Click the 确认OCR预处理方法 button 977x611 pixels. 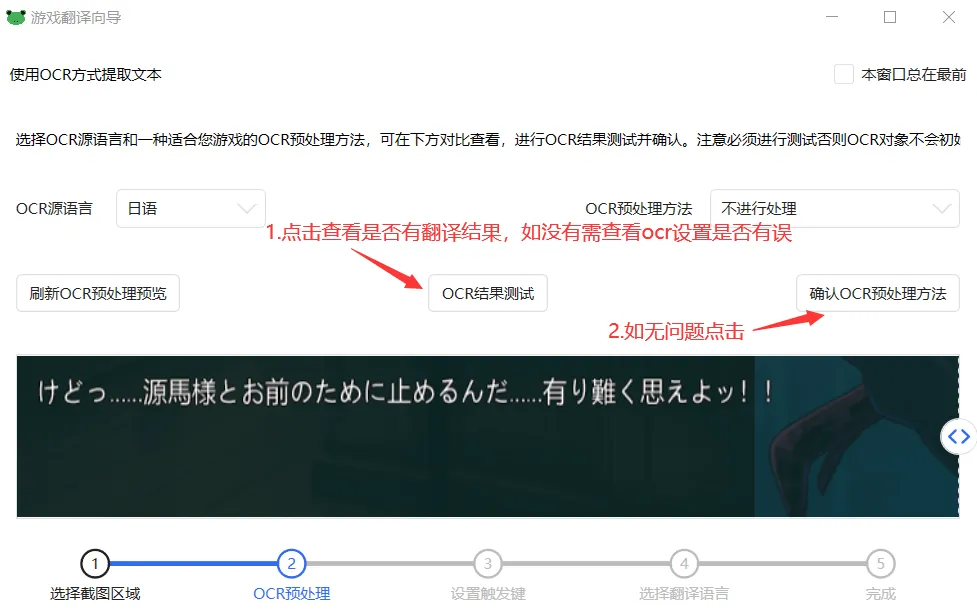877,294
